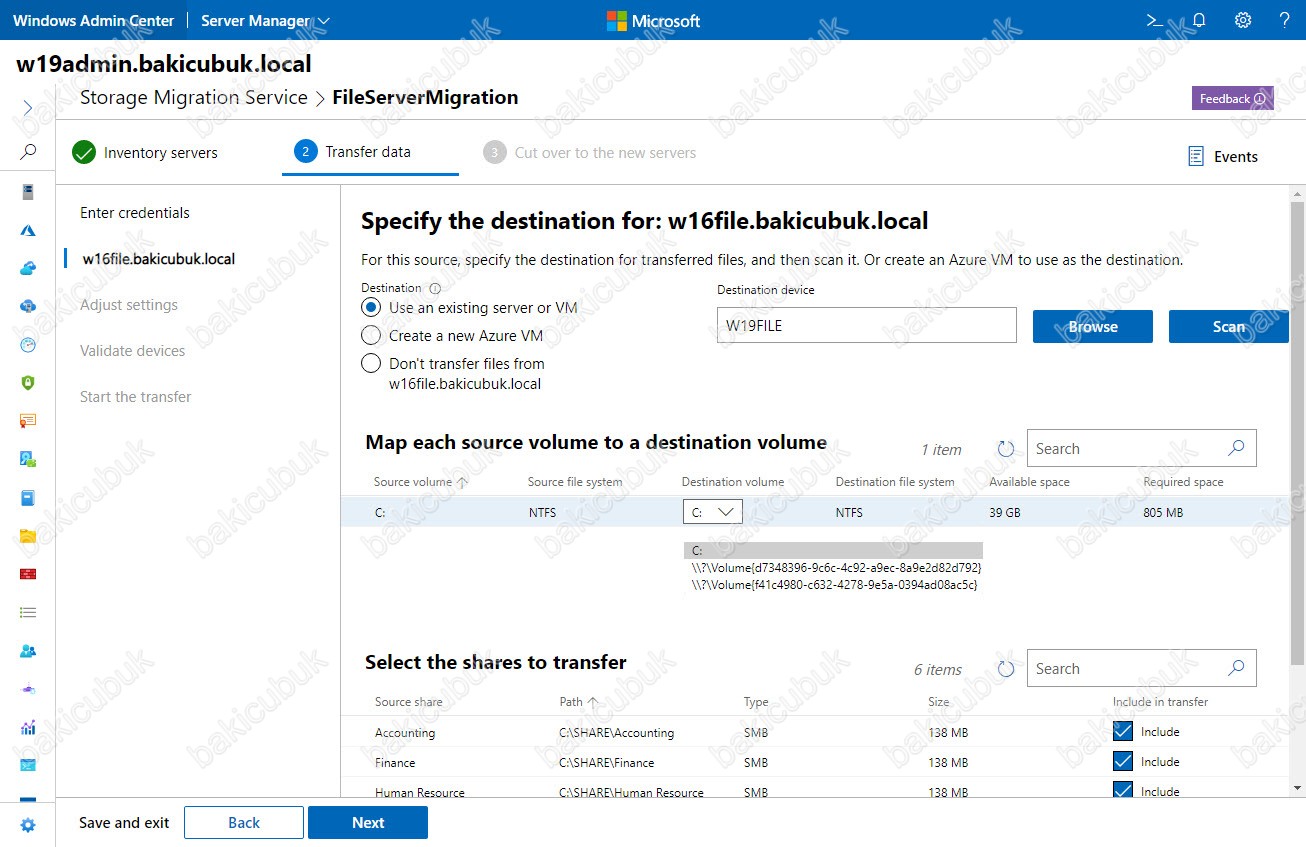Open the Devices tool icon
The image size is (1306, 847).
pos(28,459)
